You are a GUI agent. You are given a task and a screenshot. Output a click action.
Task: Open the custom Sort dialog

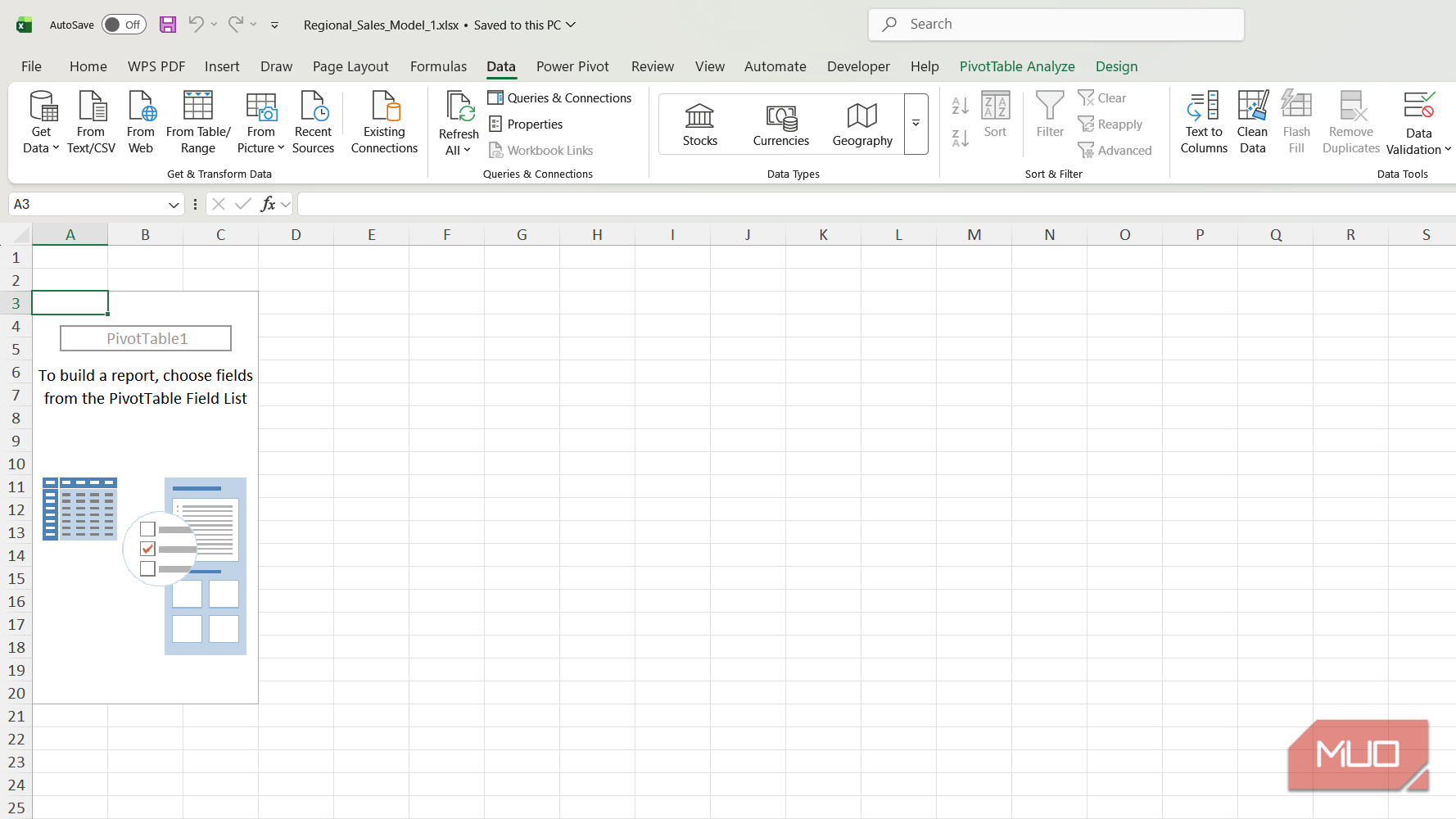coord(995,115)
